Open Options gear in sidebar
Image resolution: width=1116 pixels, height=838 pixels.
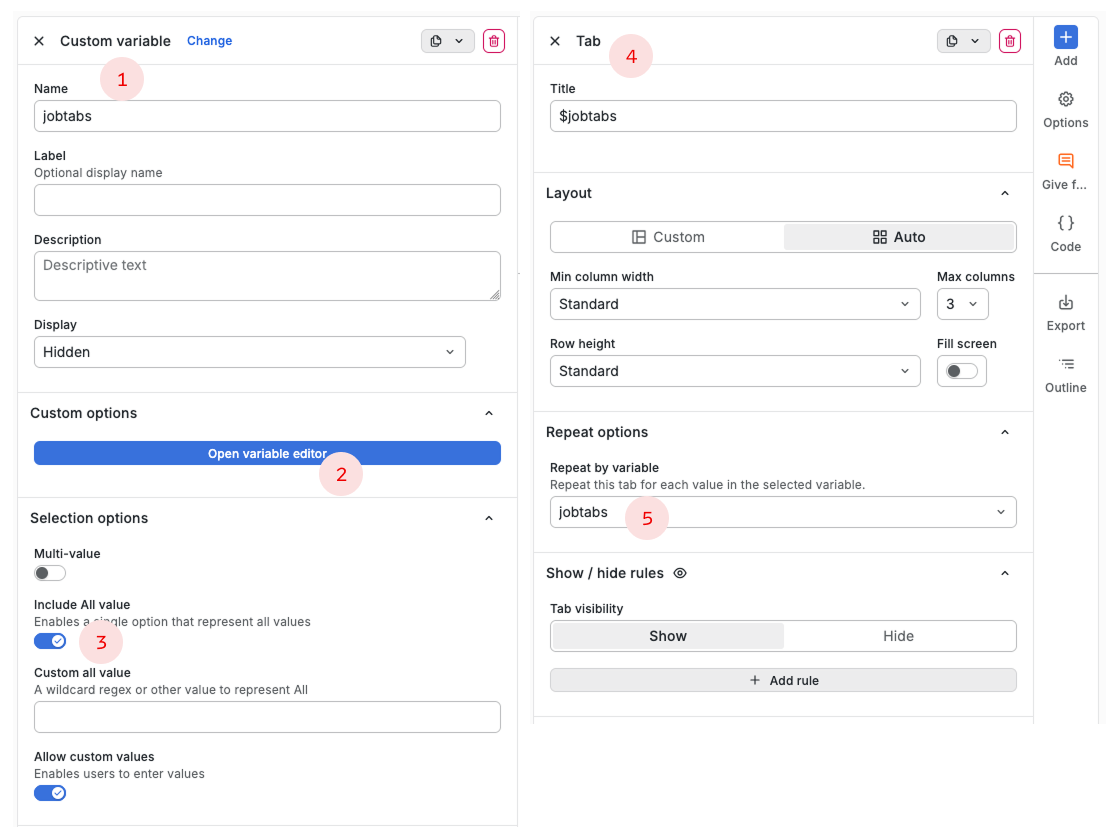coord(1065,99)
